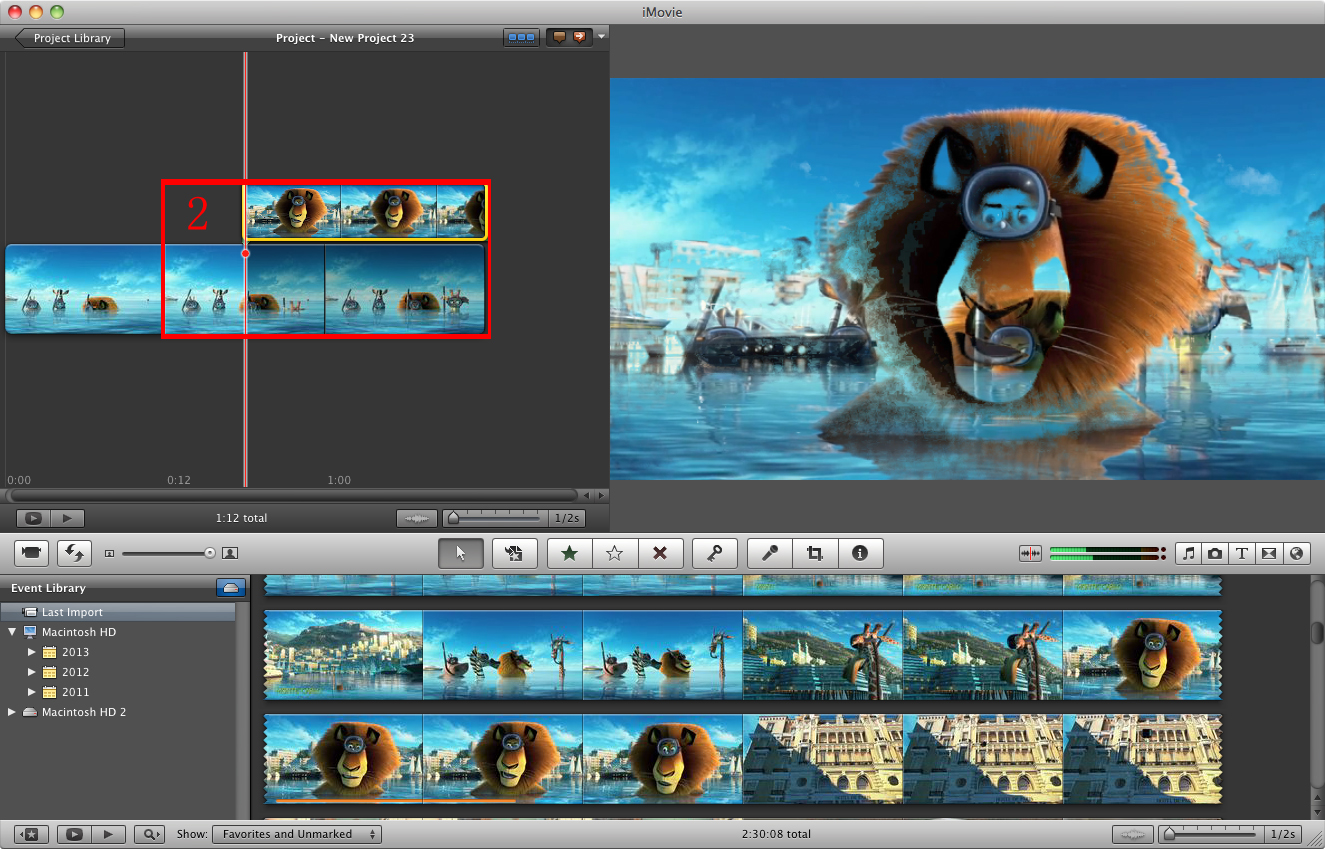Click first yellow building event thumbnail
Screen dimensions: 1325x849
point(822,758)
